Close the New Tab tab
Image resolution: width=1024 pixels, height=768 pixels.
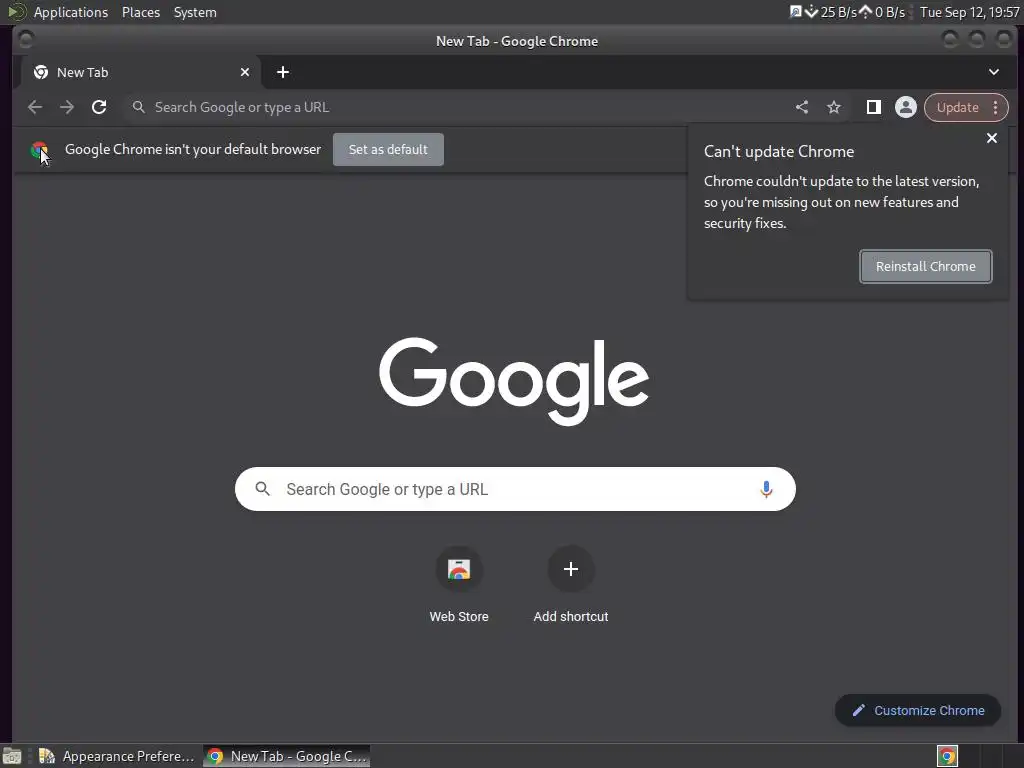245,72
